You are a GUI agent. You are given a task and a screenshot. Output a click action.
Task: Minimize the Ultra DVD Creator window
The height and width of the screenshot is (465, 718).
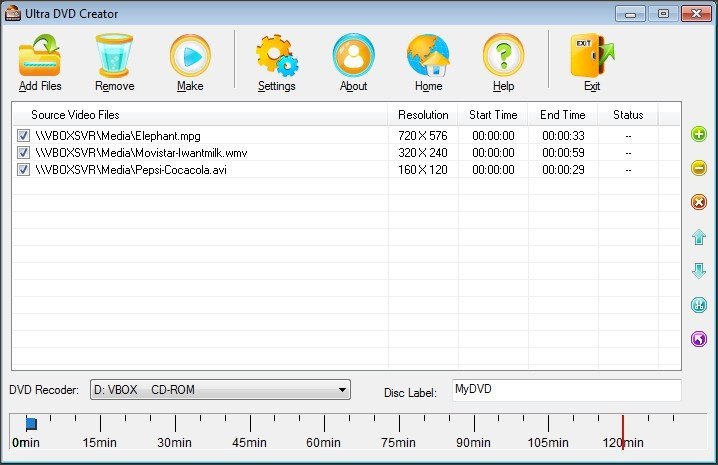tap(631, 14)
